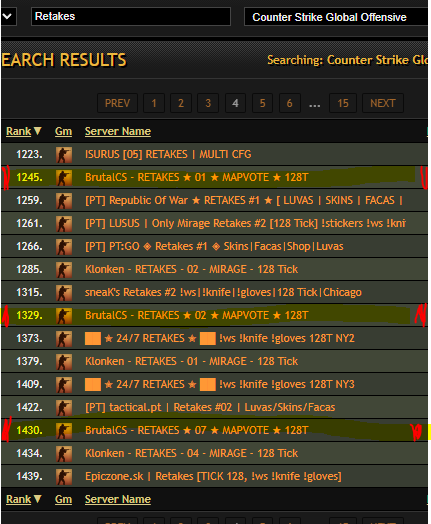431x524 pixels.
Task: Open Epiczone.sk Retakes TICK 128 server
Action: coord(213,476)
